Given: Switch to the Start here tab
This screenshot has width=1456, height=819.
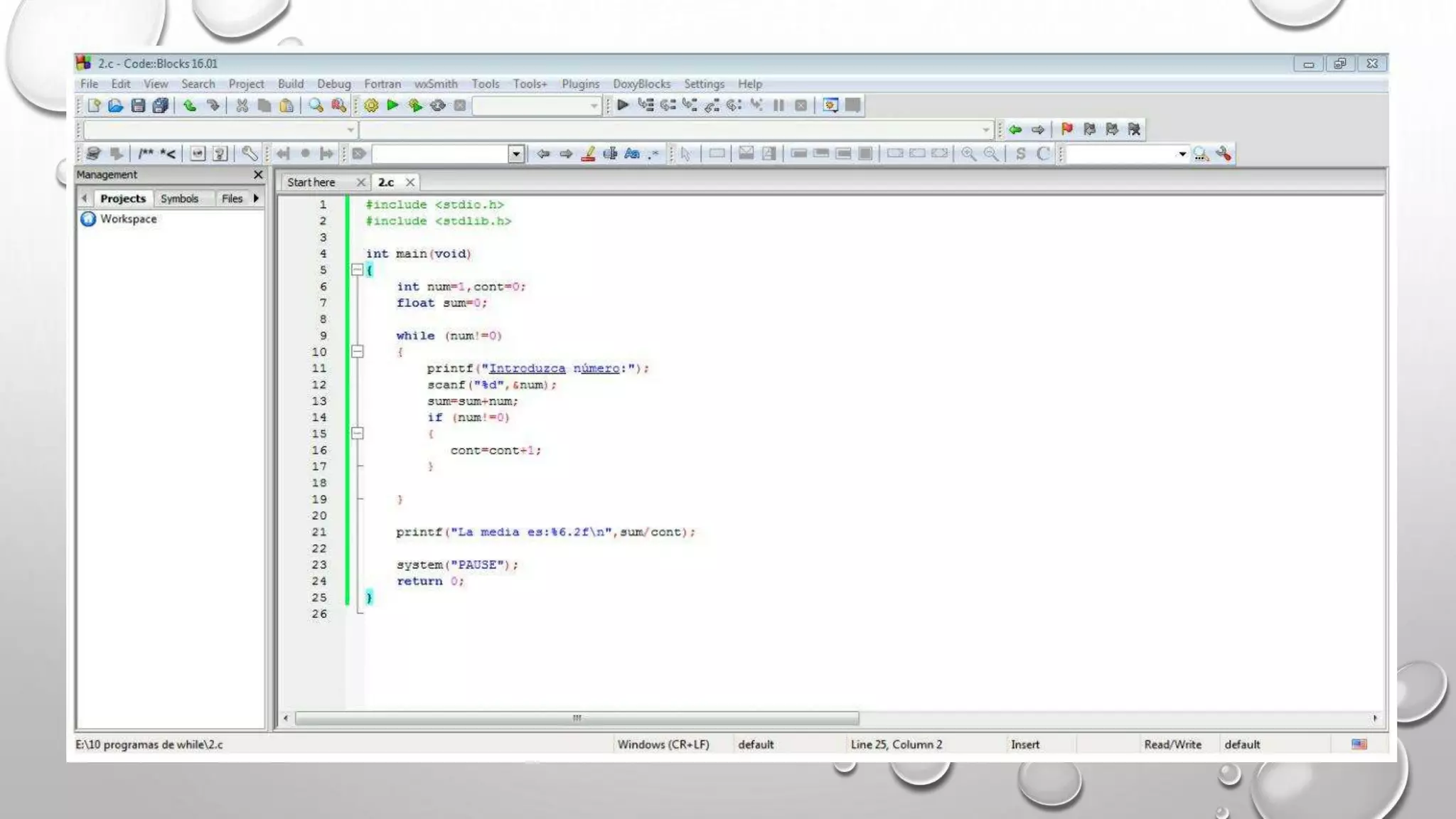Looking at the screenshot, I should pyautogui.click(x=311, y=183).
